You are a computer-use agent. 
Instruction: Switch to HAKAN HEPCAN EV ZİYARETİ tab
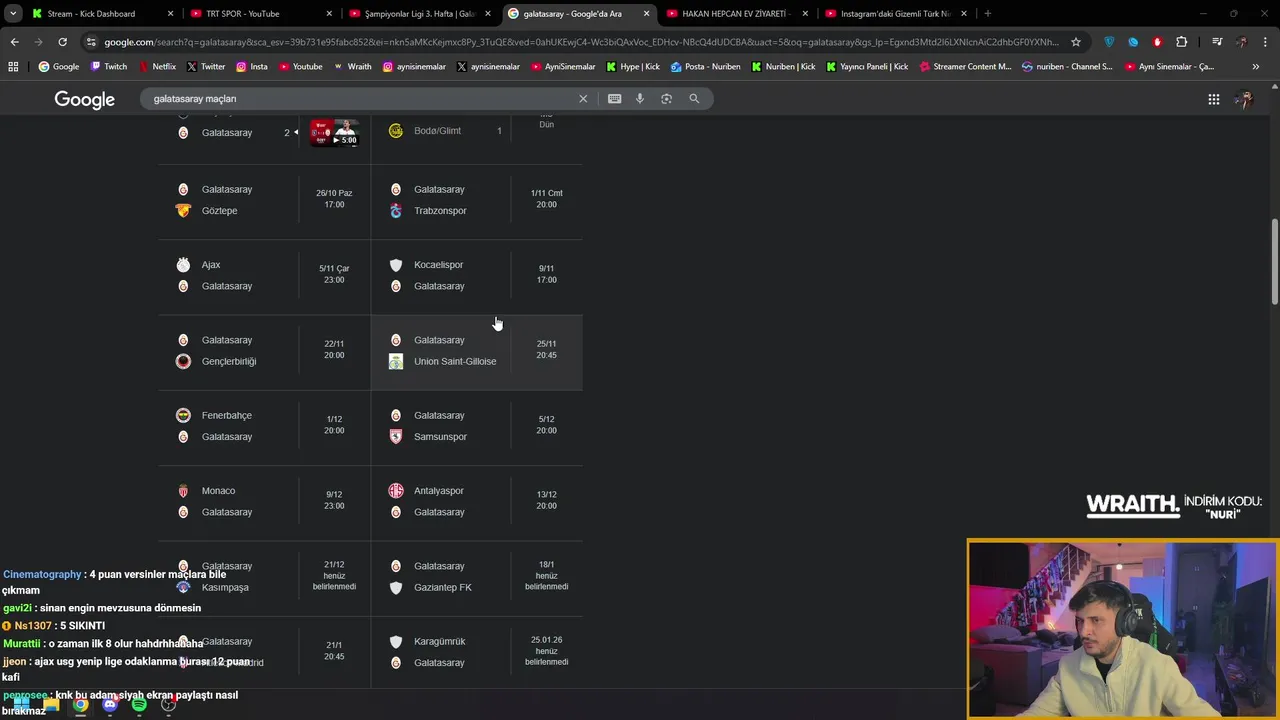tap(736, 14)
